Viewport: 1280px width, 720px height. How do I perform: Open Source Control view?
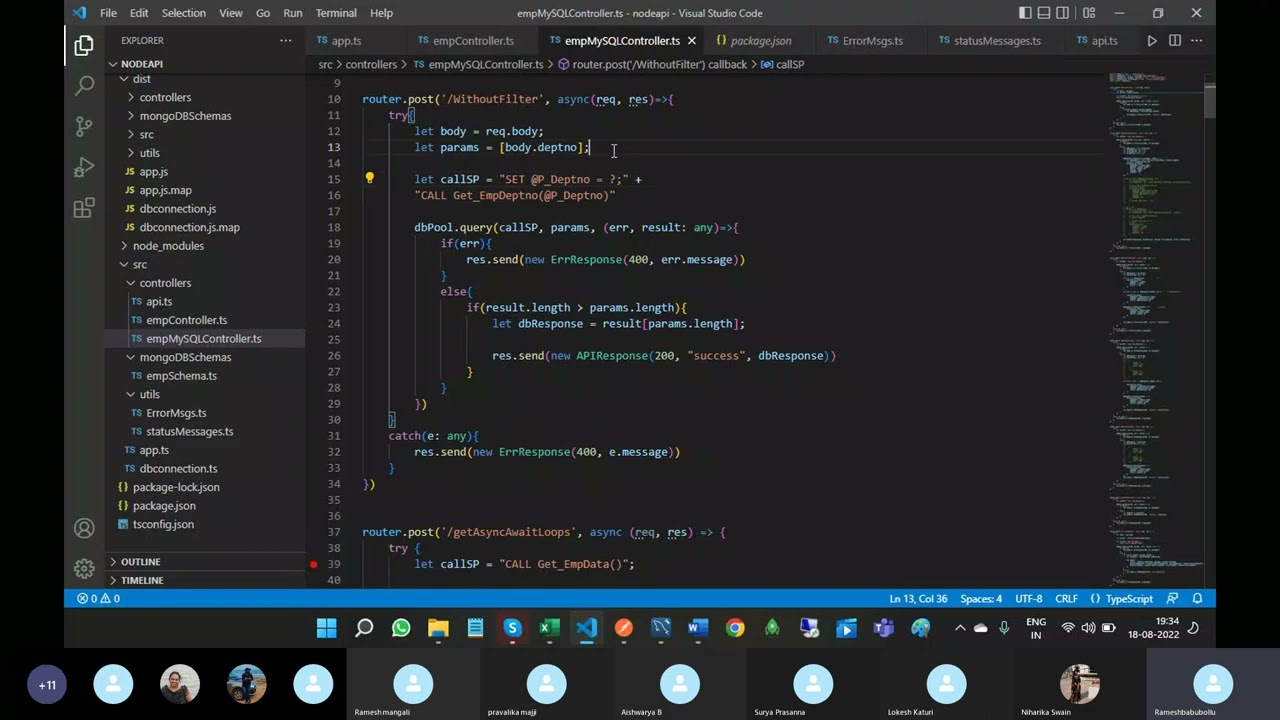[x=84, y=127]
